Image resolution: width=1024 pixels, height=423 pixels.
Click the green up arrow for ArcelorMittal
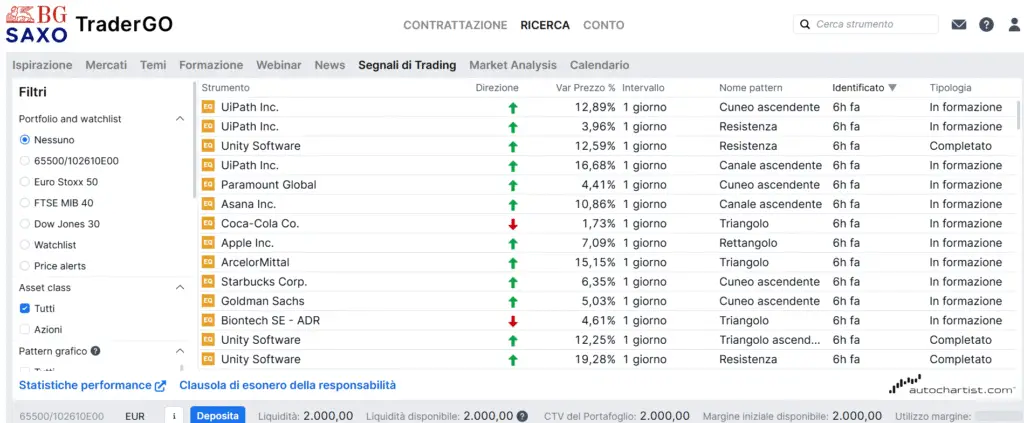[x=513, y=263]
